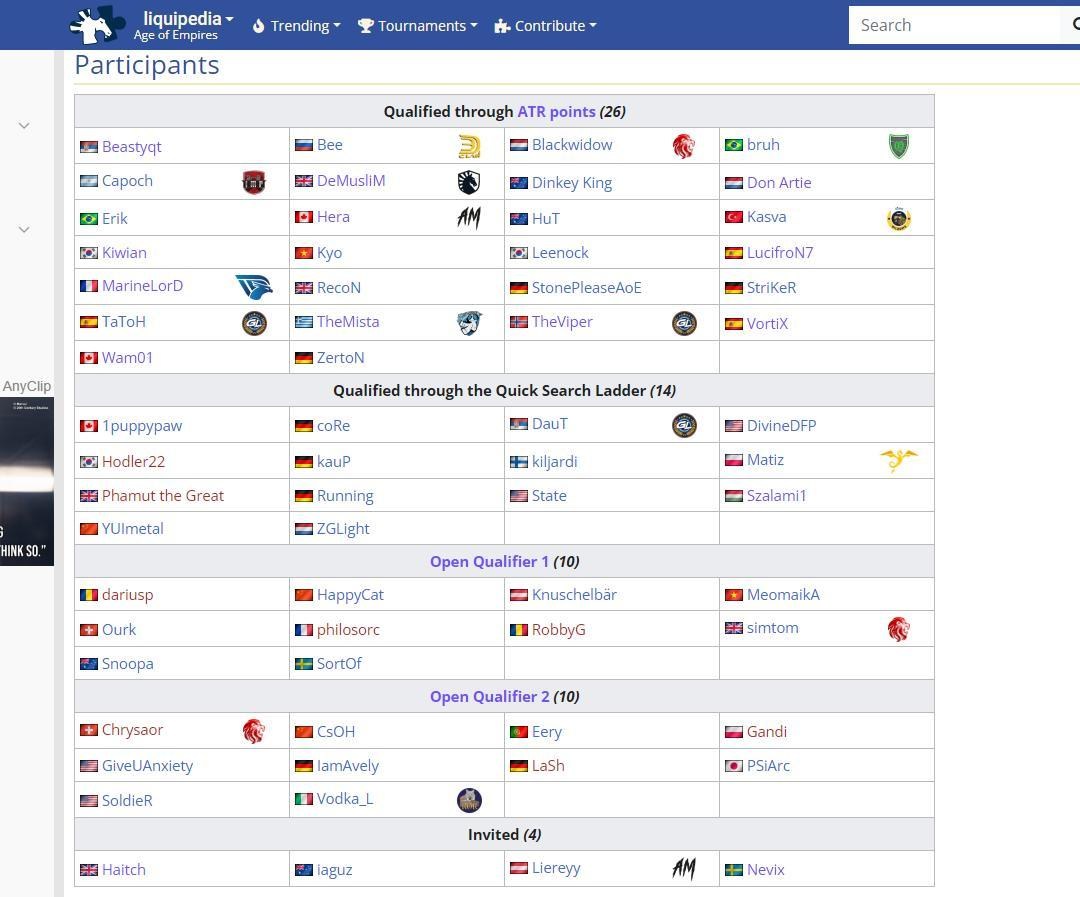
Task: Open the shark team logo beside TheMista
Action: 469,322
